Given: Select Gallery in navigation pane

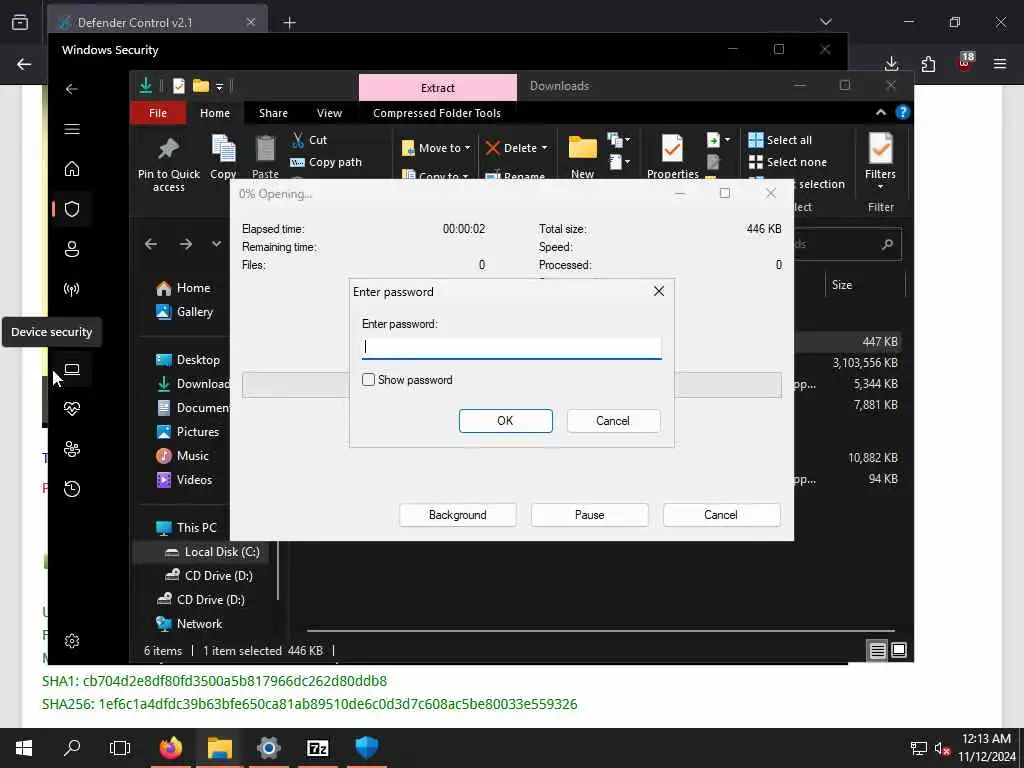Looking at the screenshot, I should click(x=185, y=312).
